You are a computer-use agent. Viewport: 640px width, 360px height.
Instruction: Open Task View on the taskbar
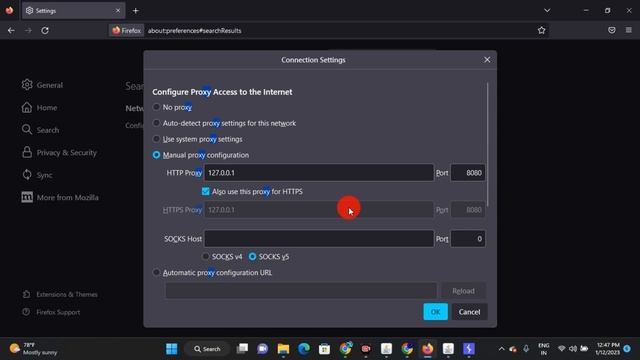click(x=242, y=349)
